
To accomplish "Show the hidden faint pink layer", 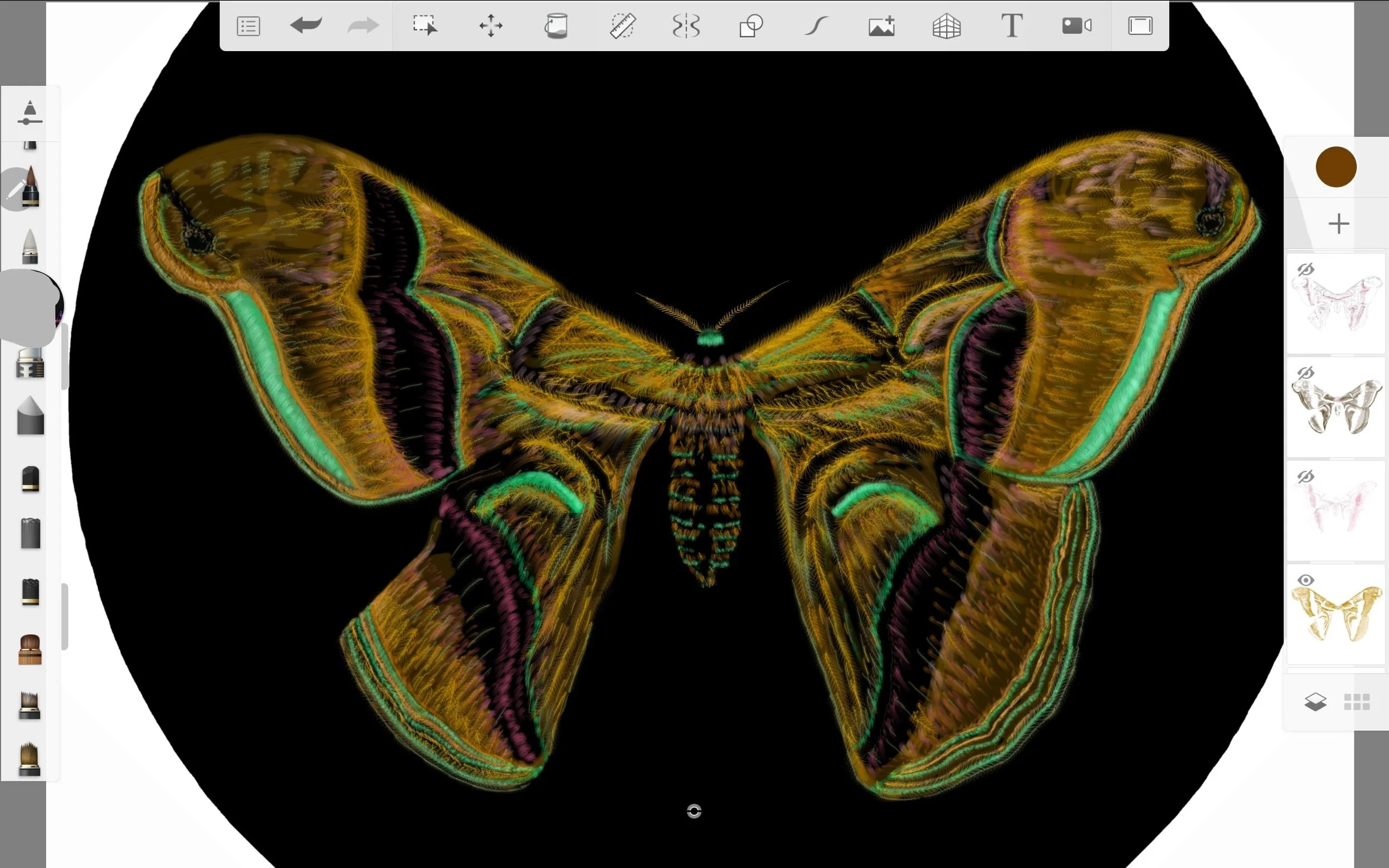I will click(1305, 476).
